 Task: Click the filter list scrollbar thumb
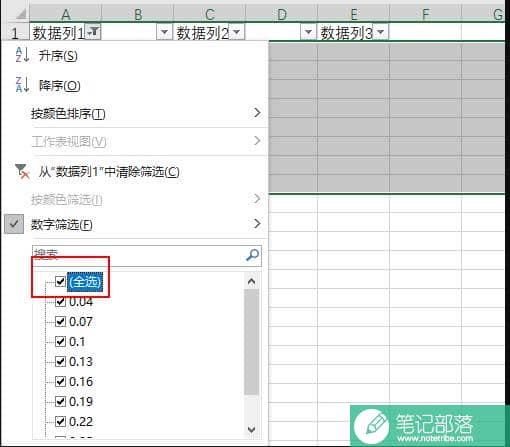click(x=252, y=342)
